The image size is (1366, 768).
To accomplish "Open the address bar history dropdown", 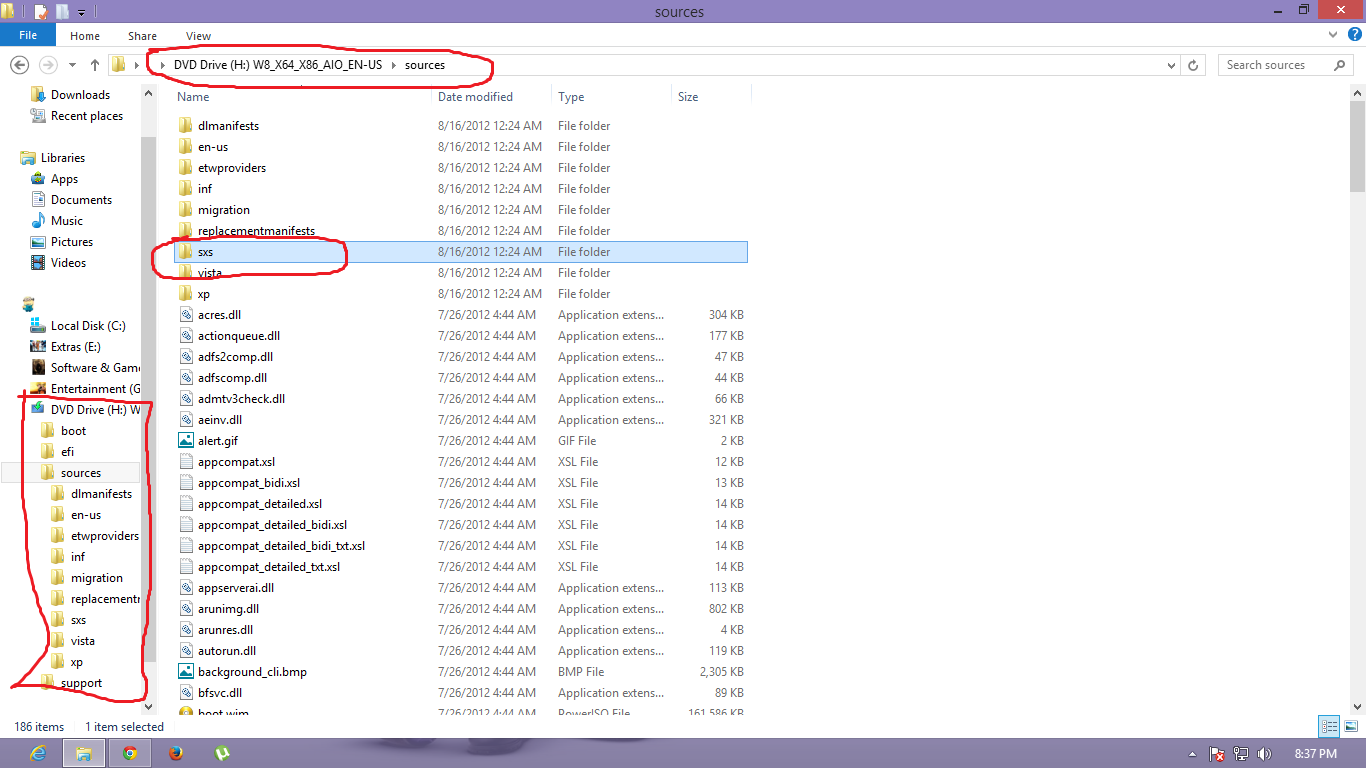I will (x=1172, y=65).
